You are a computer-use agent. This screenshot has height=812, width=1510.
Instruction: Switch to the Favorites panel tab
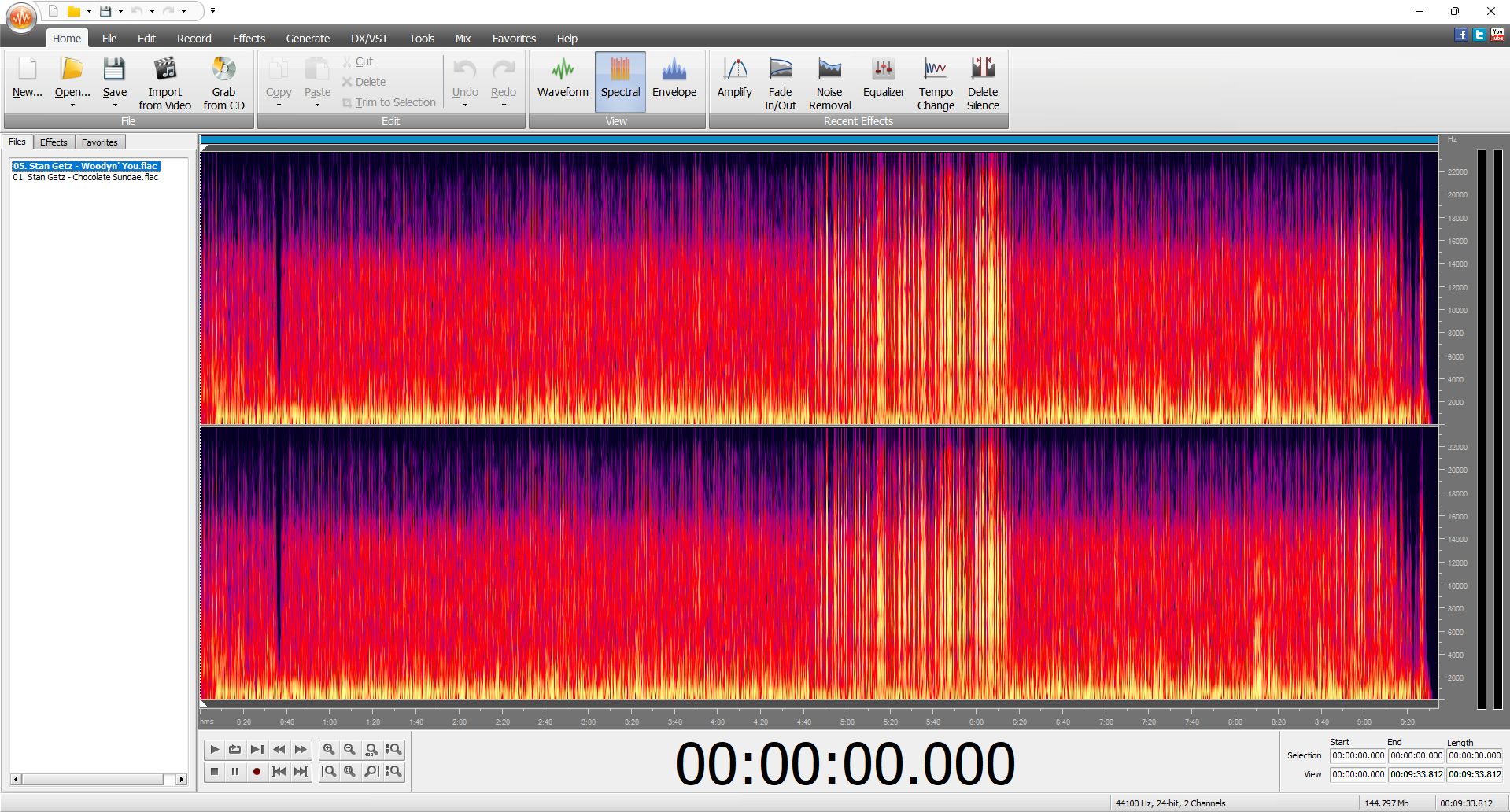click(100, 142)
